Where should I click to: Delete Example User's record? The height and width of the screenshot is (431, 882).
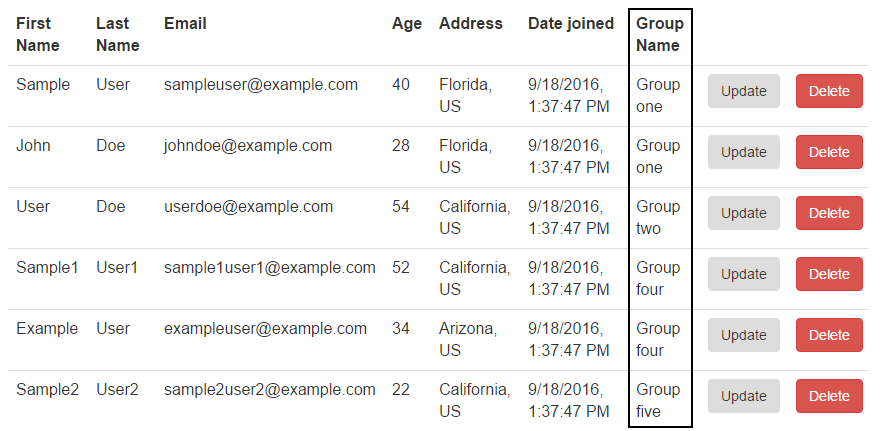[x=828, y=335]
